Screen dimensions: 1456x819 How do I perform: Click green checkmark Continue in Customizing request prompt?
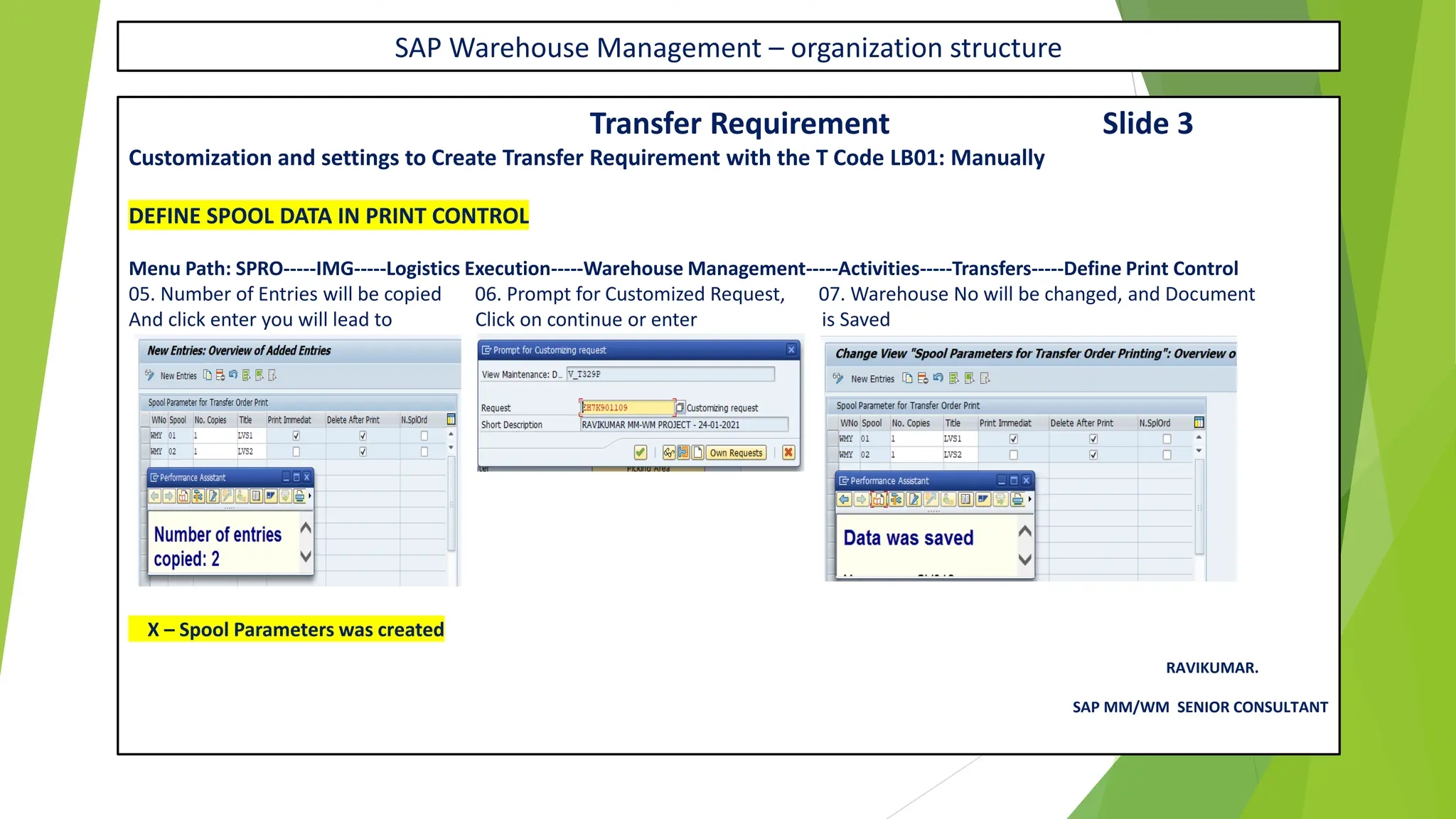641,452
